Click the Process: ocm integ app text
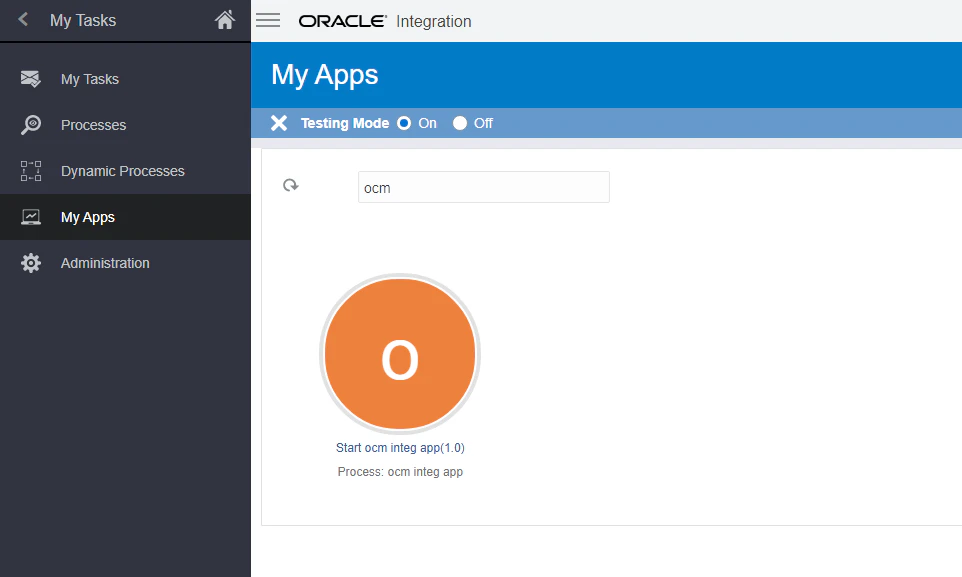Screen dimensions: 962x577 [400, 472]
